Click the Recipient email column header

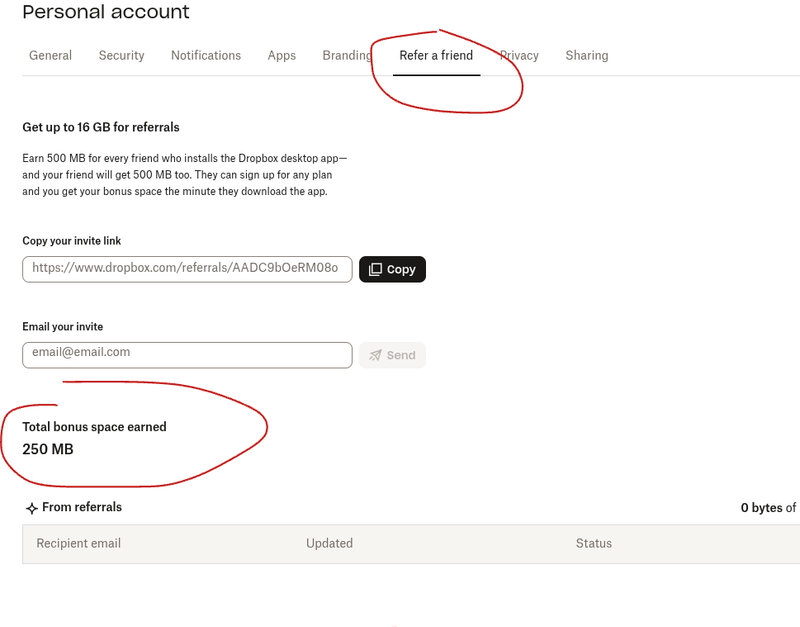tap(79, 543)
